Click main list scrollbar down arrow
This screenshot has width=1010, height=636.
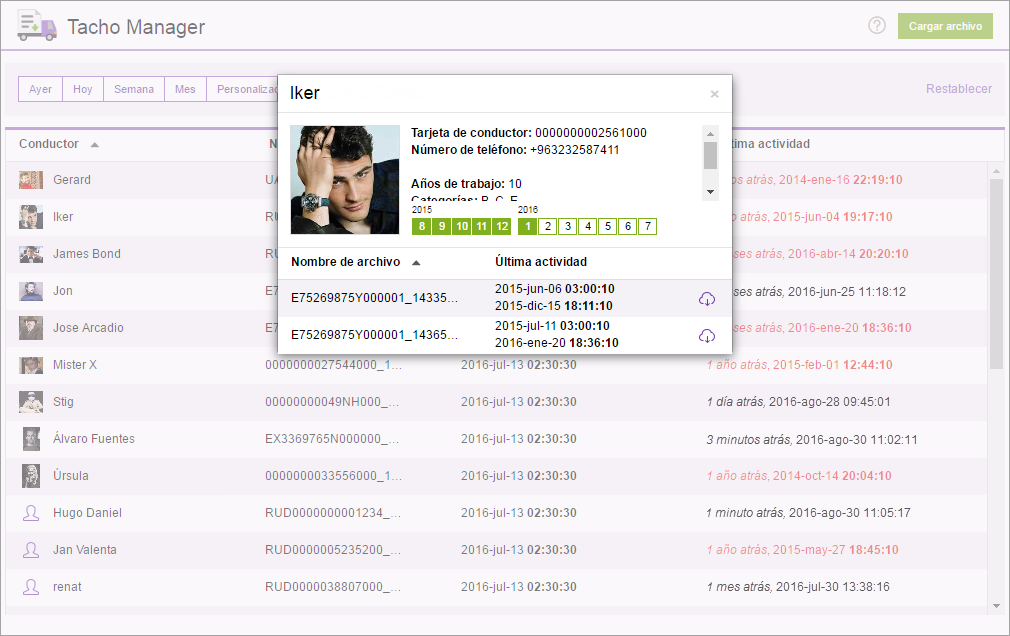(x=996, y=606)
